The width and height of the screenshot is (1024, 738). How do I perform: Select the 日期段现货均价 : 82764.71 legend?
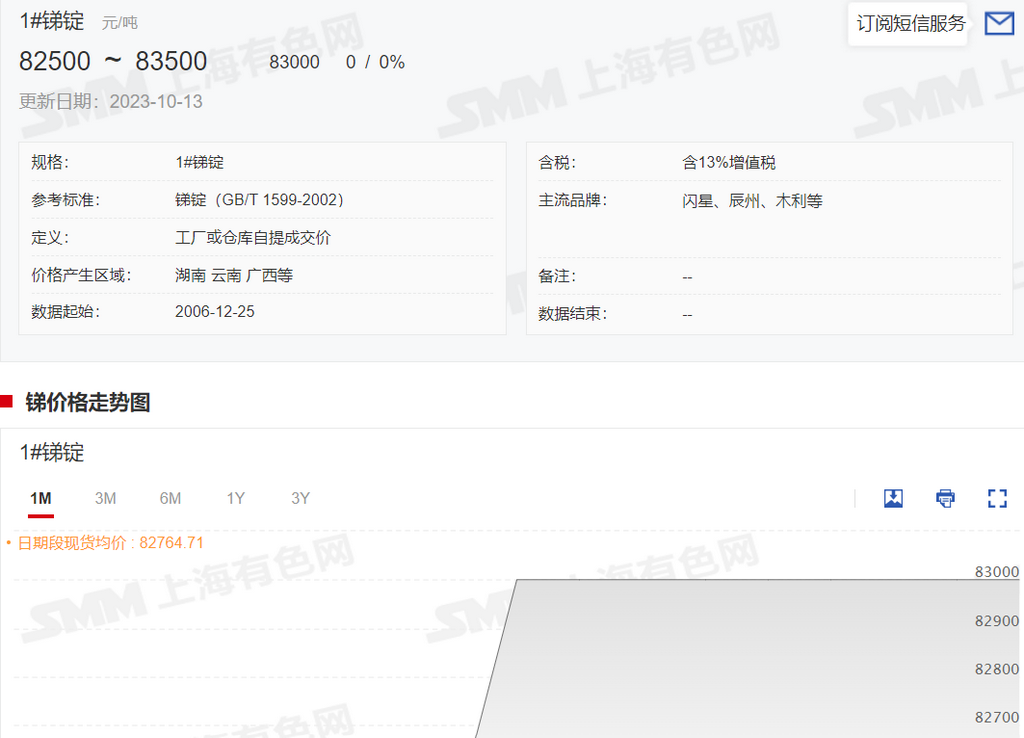coord(110,543)
